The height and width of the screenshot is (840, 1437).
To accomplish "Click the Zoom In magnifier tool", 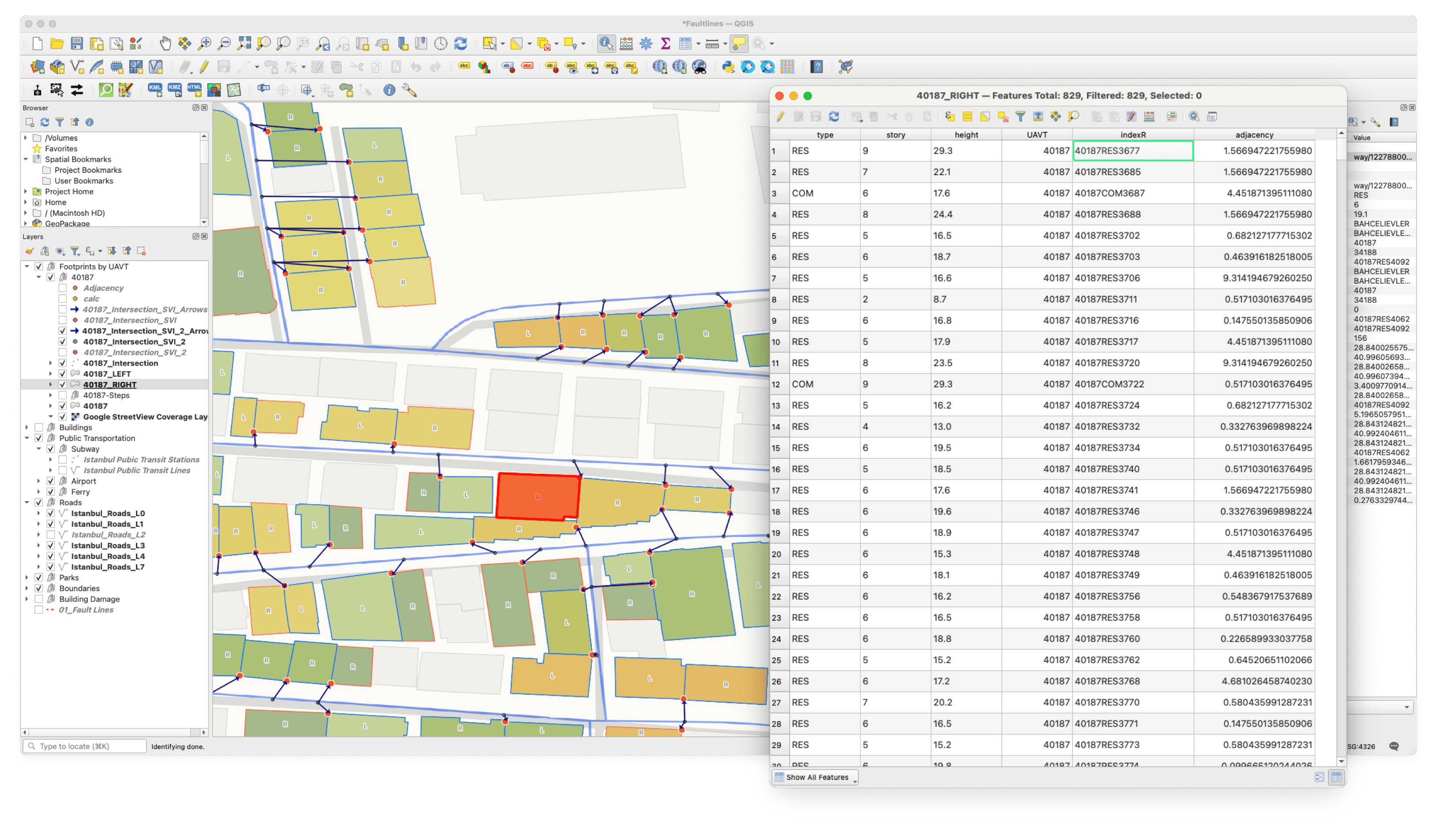I will (204, 43).
